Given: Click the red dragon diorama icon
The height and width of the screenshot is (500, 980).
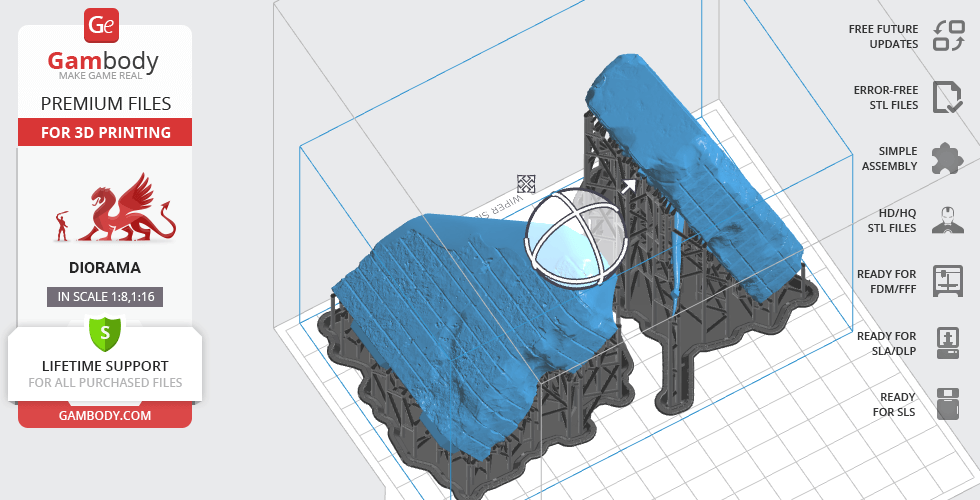Looking at the screenshot, I should tap(118, 209).
